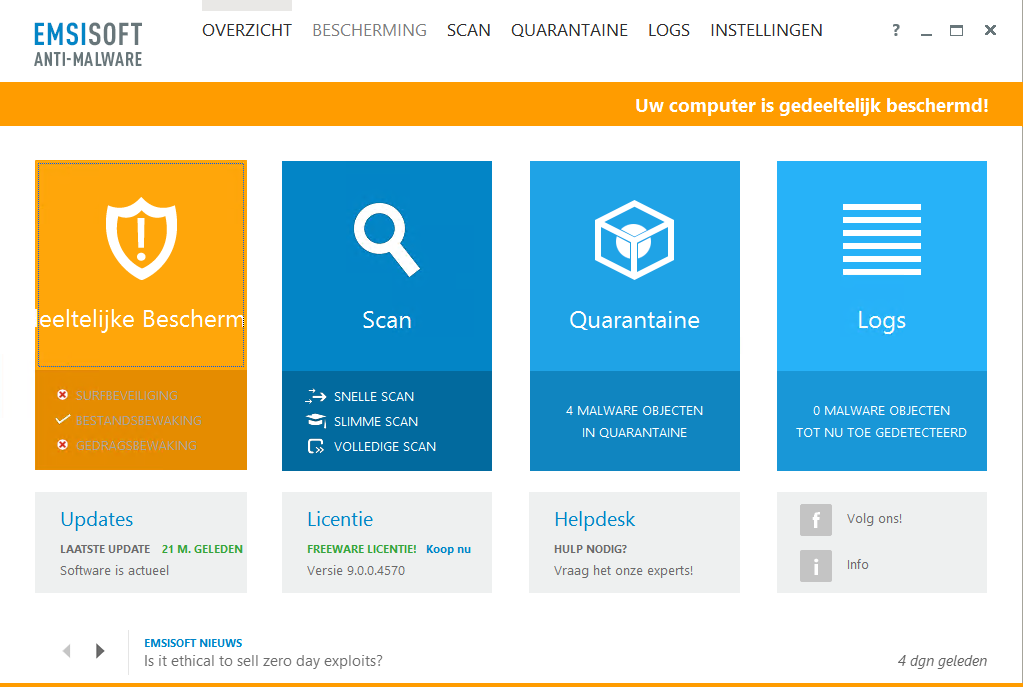This screenshot has height=687, width=1023.
Task: Click the GEDRAGSBEWAKING label
Action: point(136,446)
